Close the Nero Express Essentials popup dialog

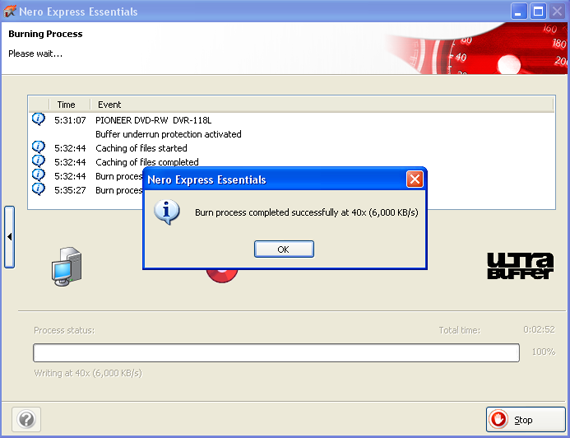(x=414, y=179)
